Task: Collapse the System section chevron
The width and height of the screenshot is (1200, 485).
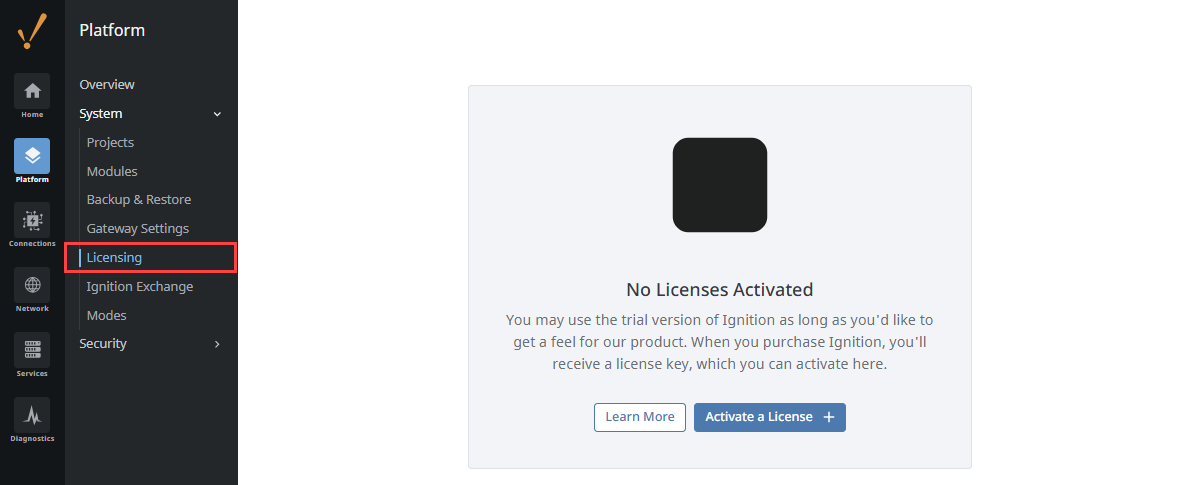Action: [218, 114]
